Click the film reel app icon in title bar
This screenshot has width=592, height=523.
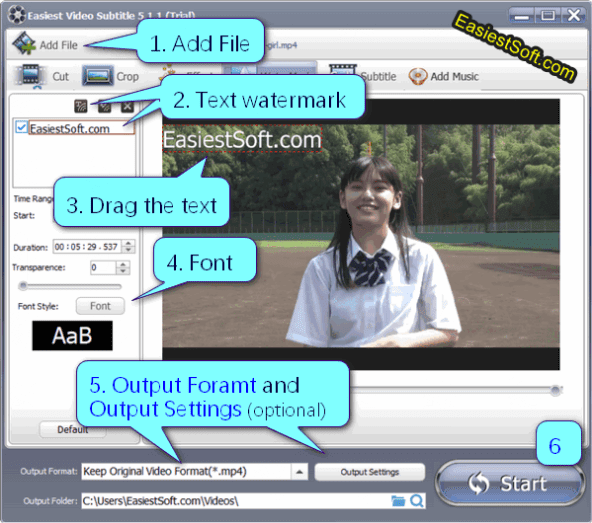16,15
